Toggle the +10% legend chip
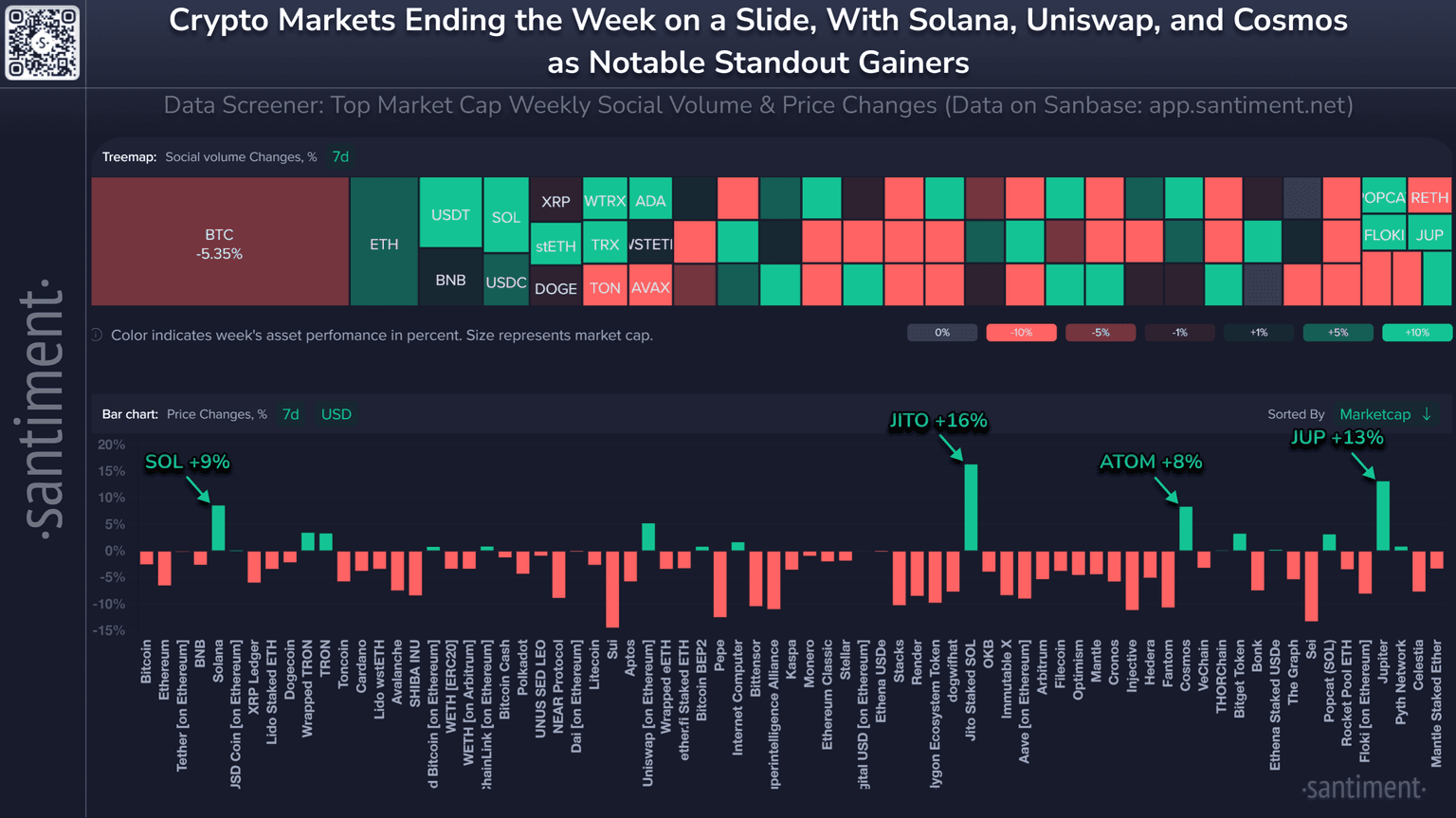Screen dimensions: 1456x818 1416,333
